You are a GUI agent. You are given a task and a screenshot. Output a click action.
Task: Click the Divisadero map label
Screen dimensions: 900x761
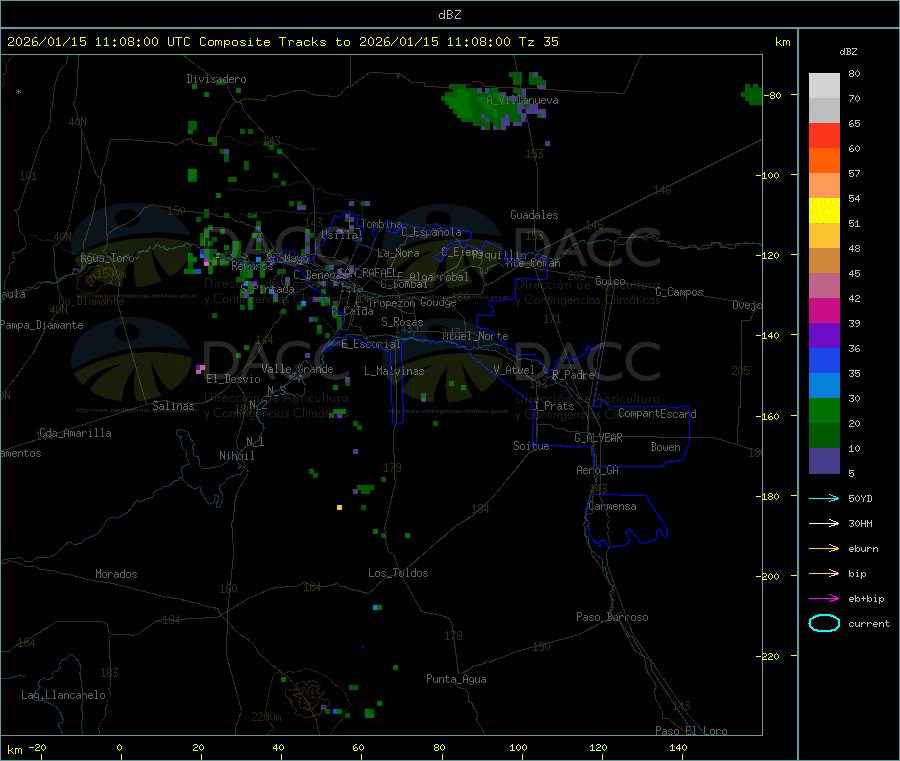pyautogui.click(x=216, y=79)
